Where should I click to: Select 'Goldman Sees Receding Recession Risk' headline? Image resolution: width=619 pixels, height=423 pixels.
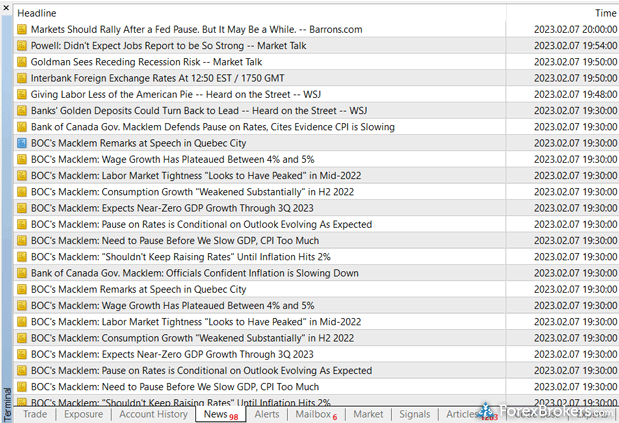click(146, 62)
